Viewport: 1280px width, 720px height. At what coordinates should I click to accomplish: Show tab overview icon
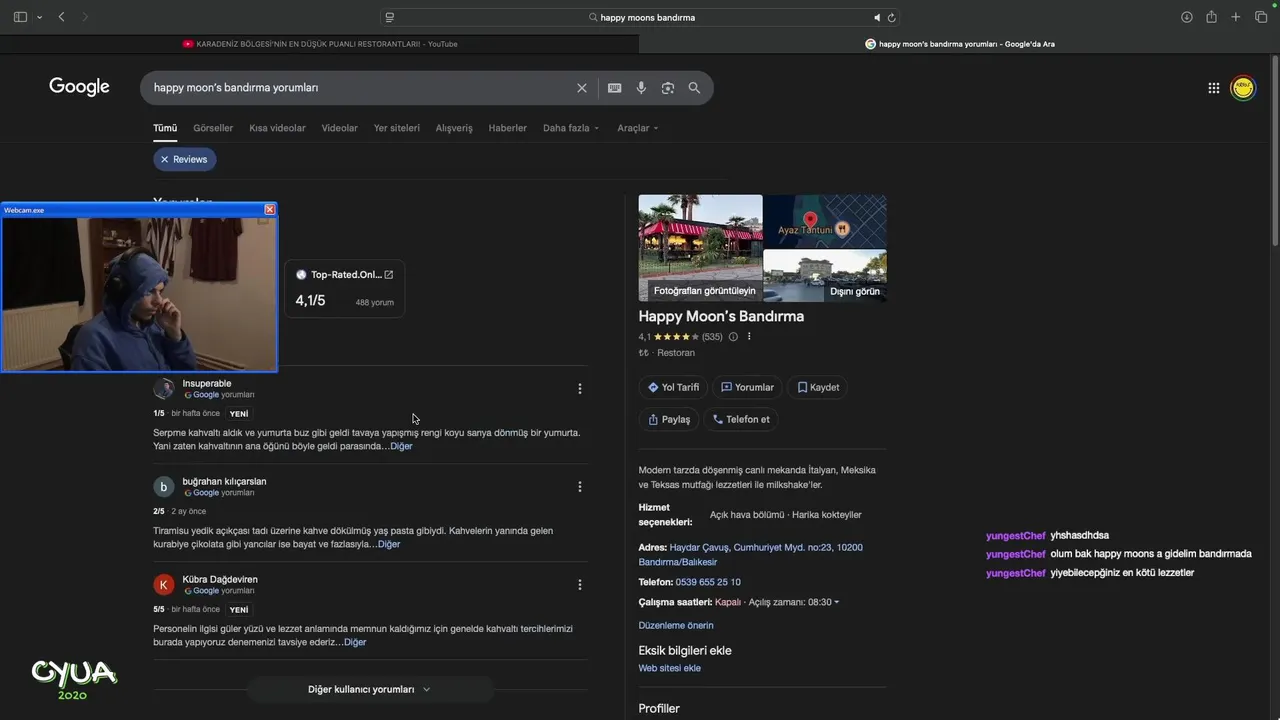coord(1261,17)
